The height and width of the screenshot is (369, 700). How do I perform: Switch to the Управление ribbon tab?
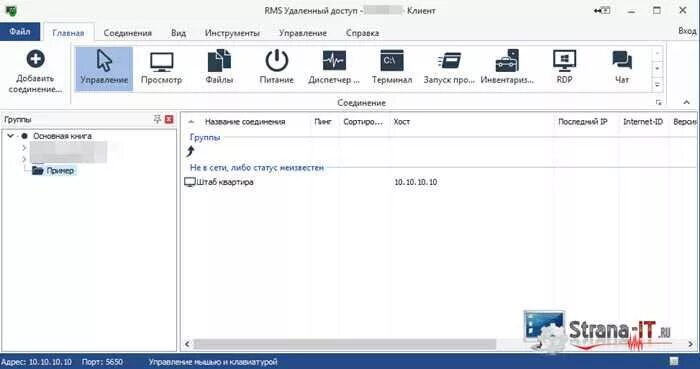coord(303,33)
